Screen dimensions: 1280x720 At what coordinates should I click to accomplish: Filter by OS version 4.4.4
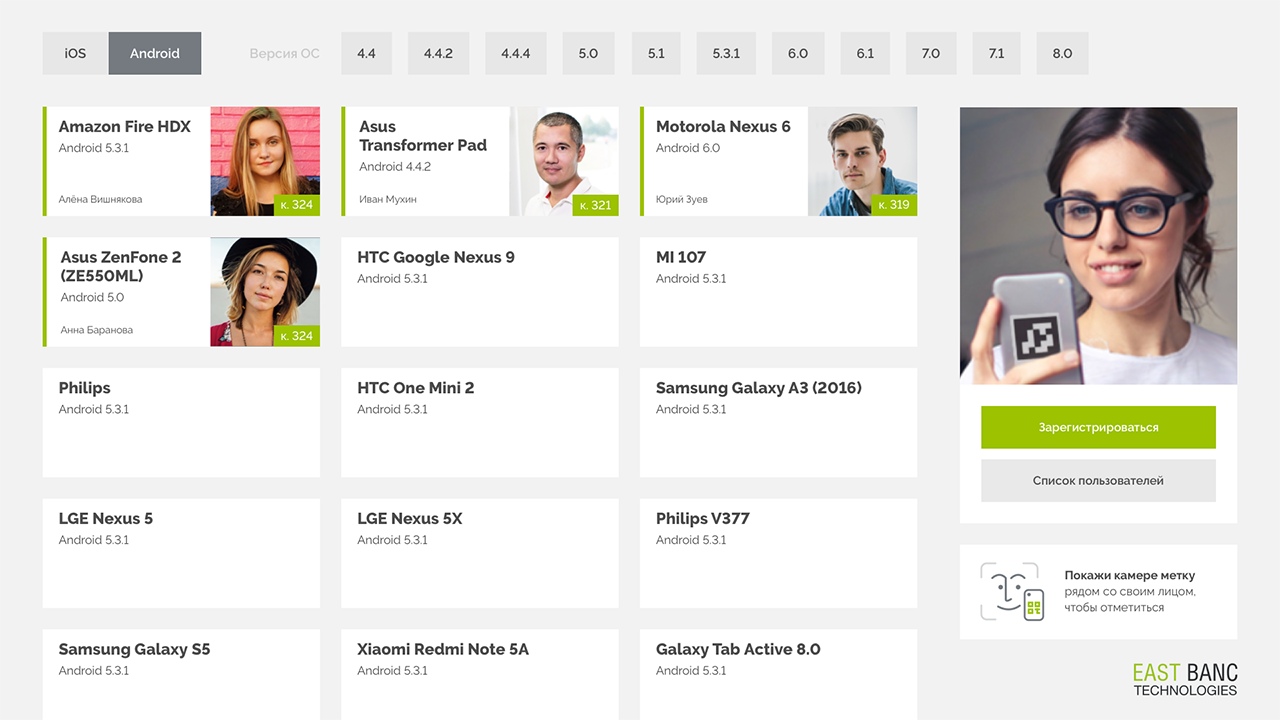click(x=516, y=53)
